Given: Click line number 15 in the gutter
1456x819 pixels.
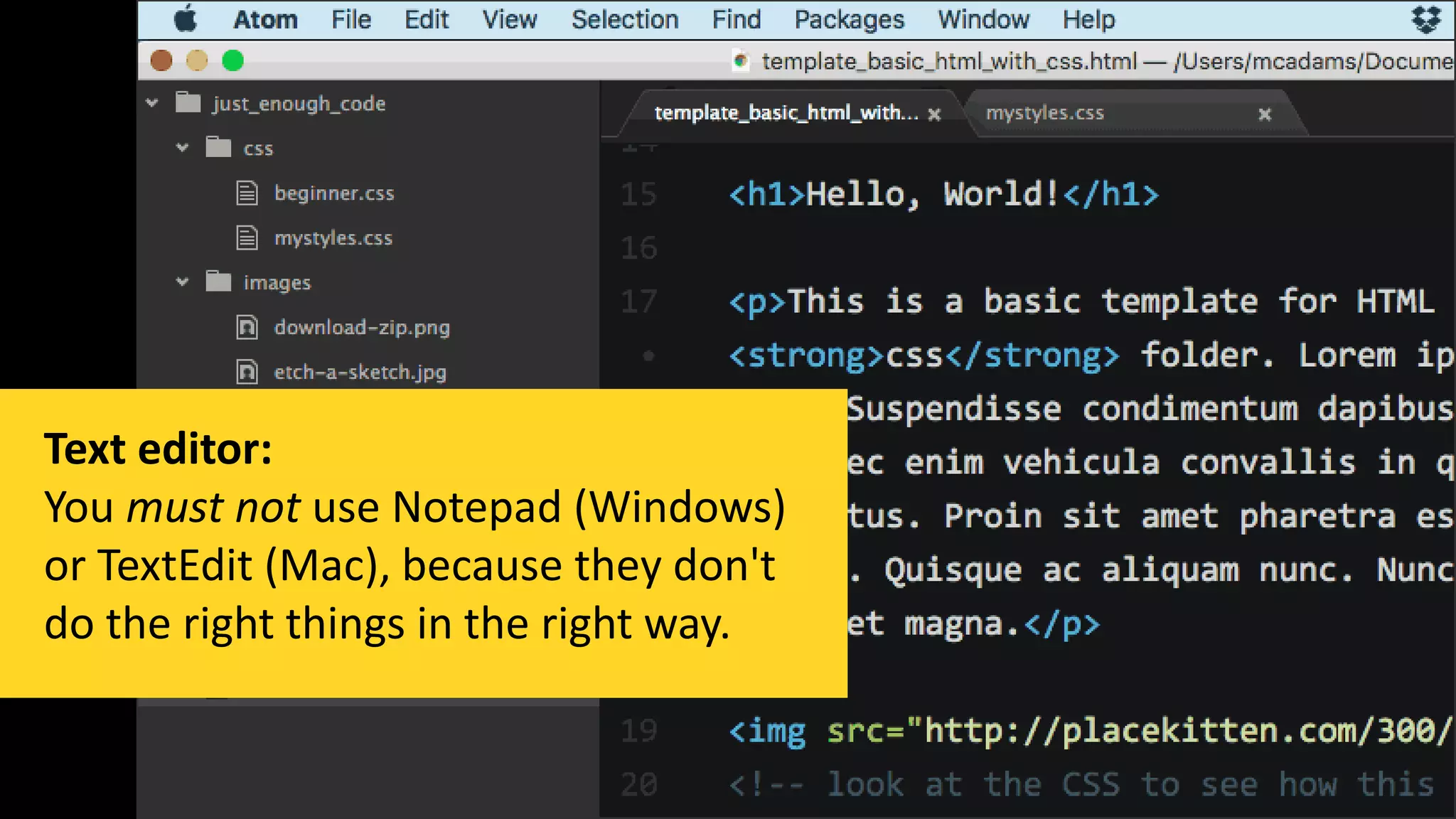Looking at the screenshot, I should coord(638,194).
